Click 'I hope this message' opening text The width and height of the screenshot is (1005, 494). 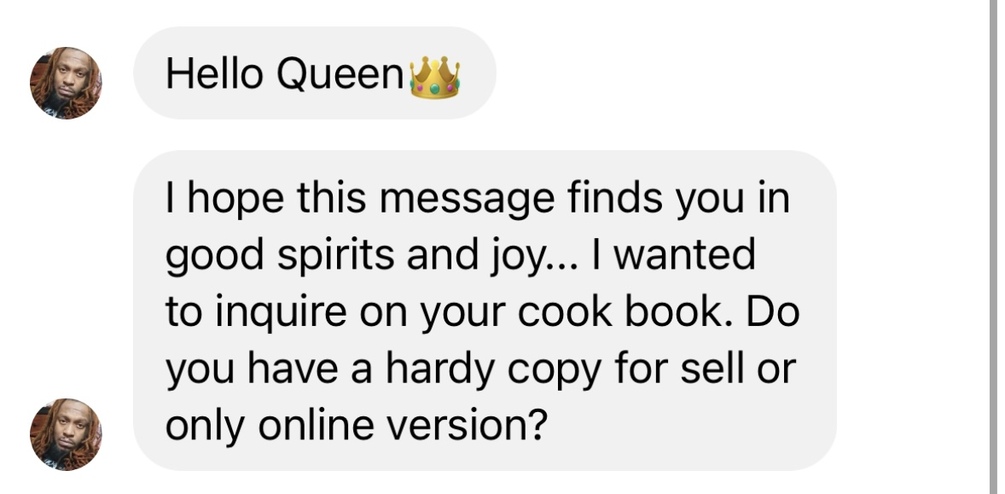pyautogui.click(x=360, y=199)
